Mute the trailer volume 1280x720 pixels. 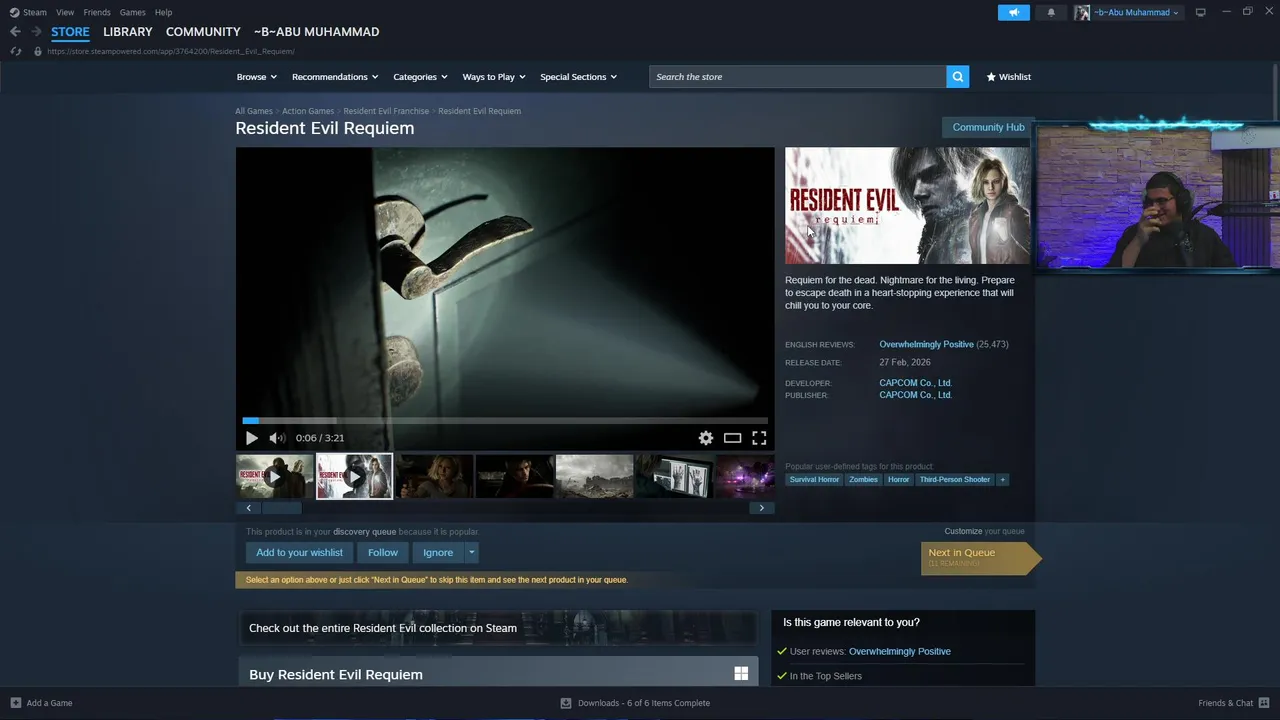[x=277, y=438]
